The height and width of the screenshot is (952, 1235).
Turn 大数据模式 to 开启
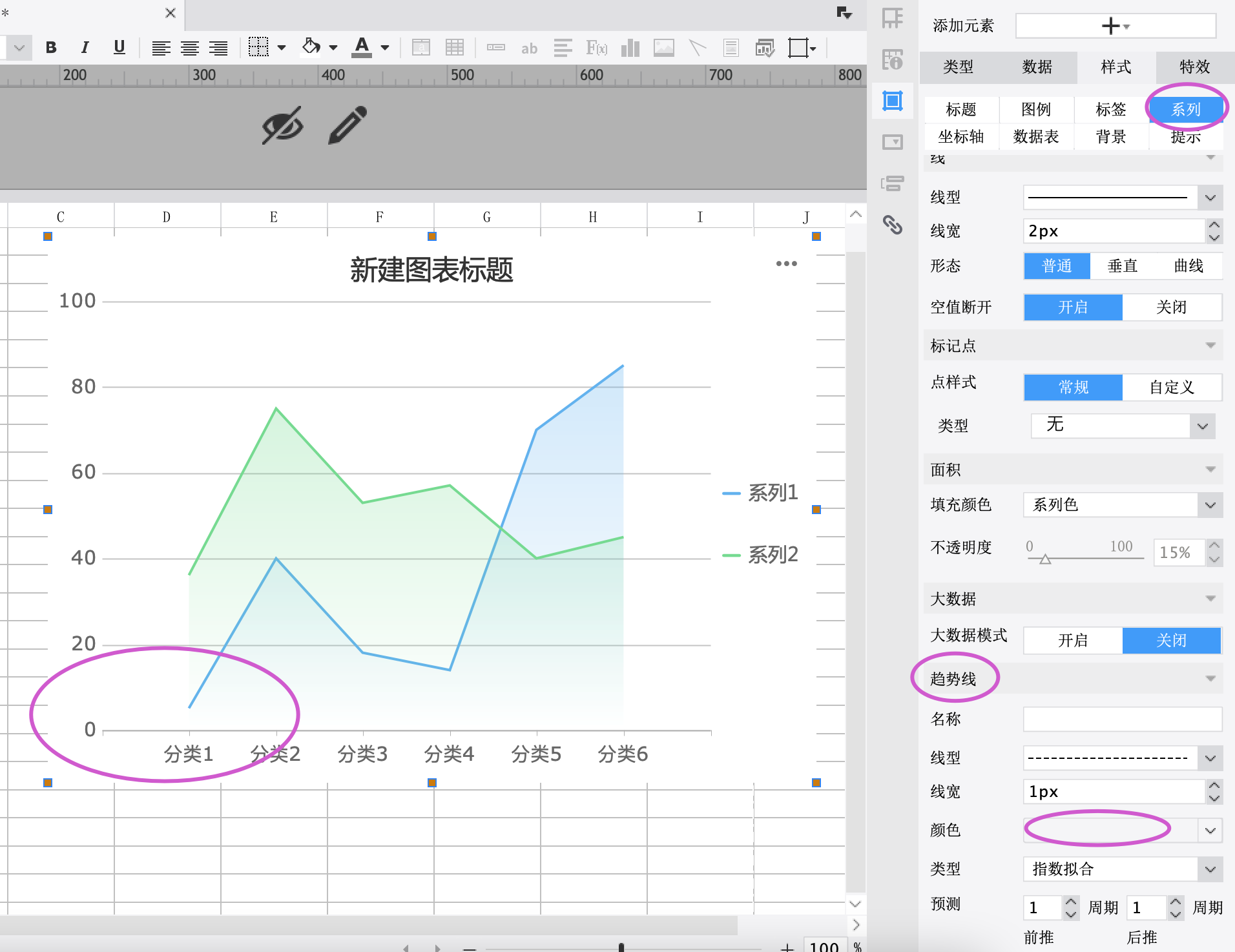coord(1073,640)
